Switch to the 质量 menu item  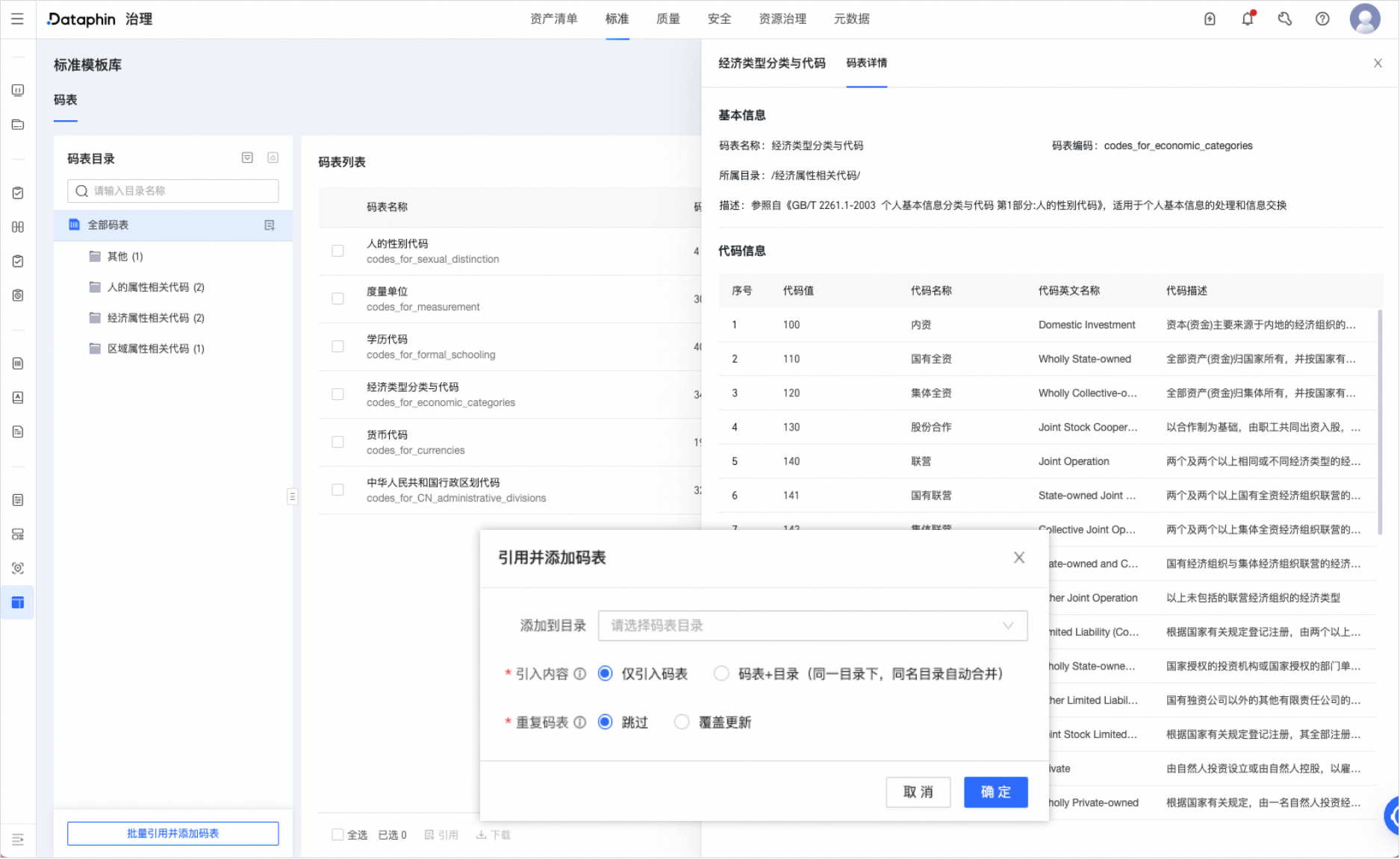click(667, 19)
